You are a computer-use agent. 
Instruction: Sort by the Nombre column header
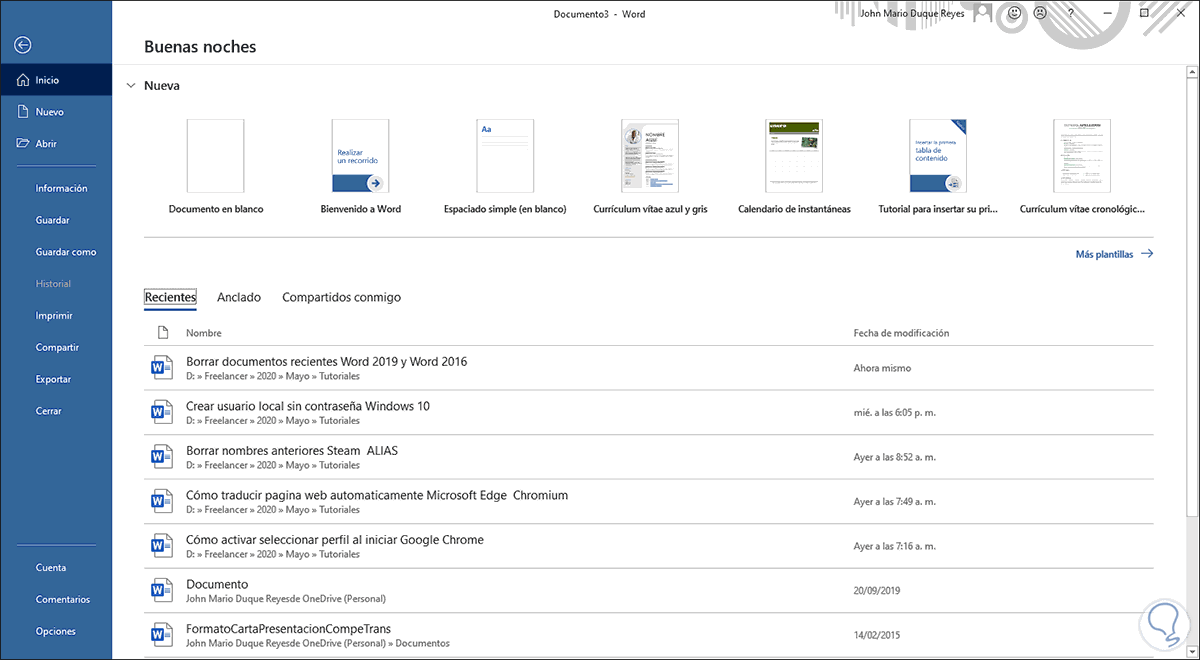pyautogui.click(x=204, y=333)
